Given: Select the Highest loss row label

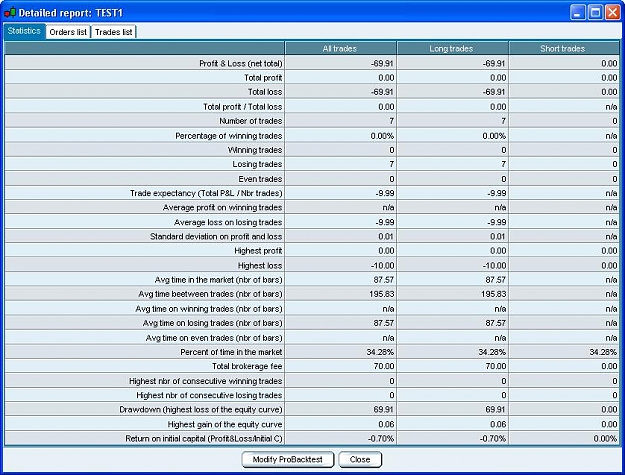Looking at the screenshot, I should [x=259, y=266].
